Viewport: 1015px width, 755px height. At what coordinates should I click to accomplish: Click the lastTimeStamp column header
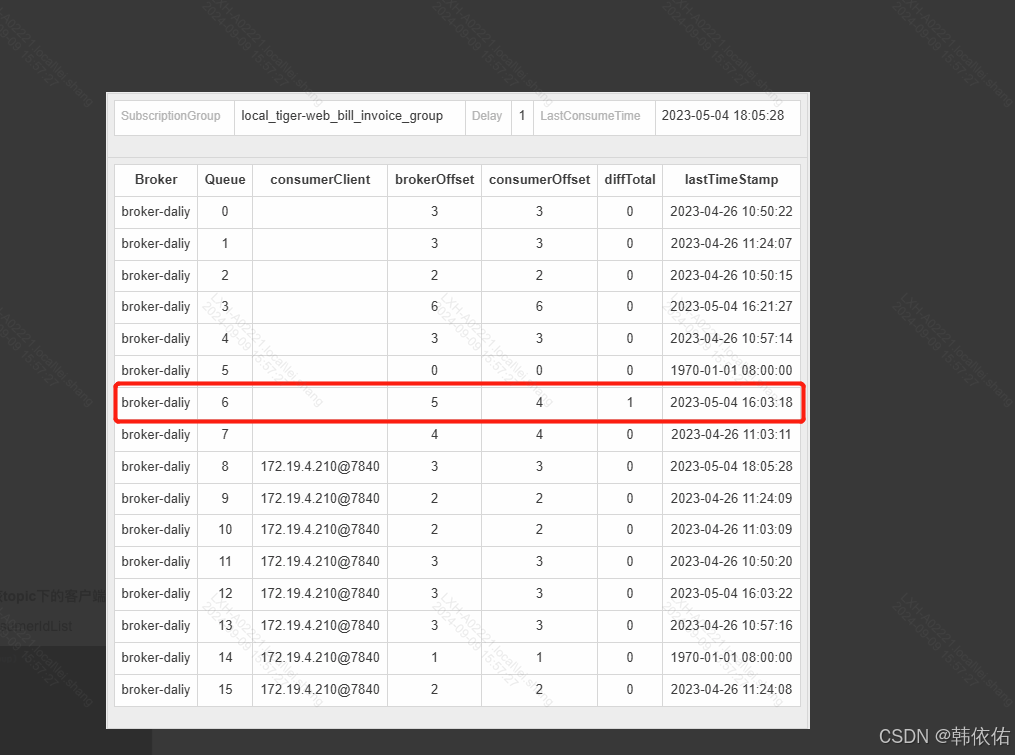pos(731,179)
